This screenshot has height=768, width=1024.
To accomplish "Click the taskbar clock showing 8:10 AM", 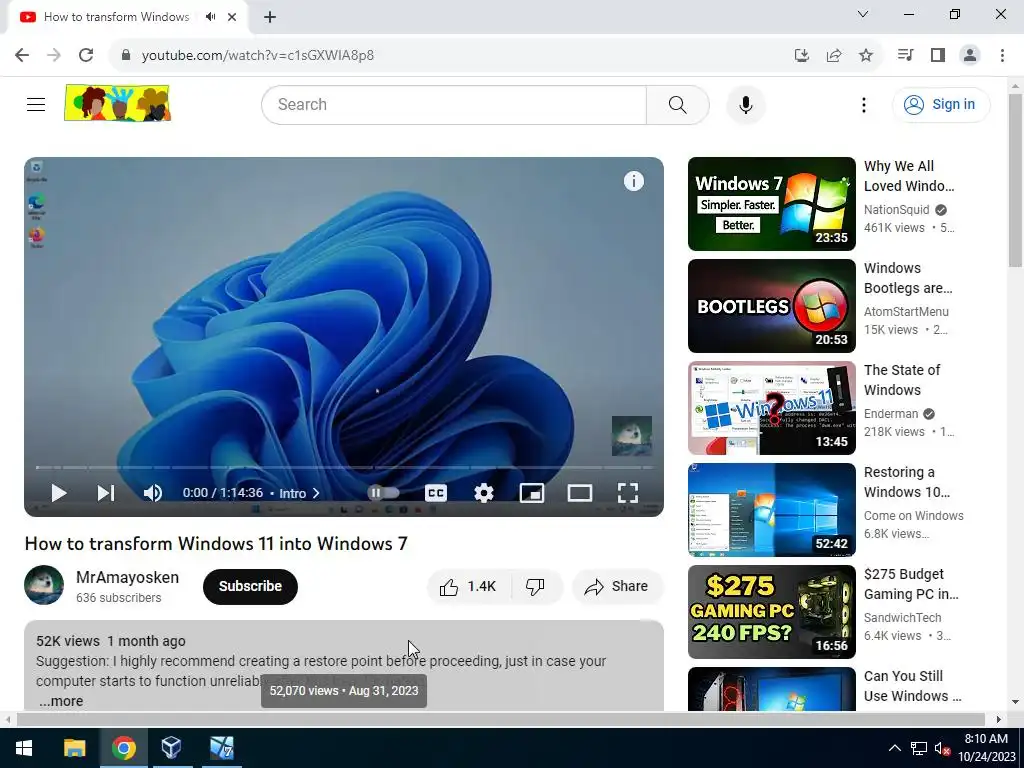I will tap(987, 748).
